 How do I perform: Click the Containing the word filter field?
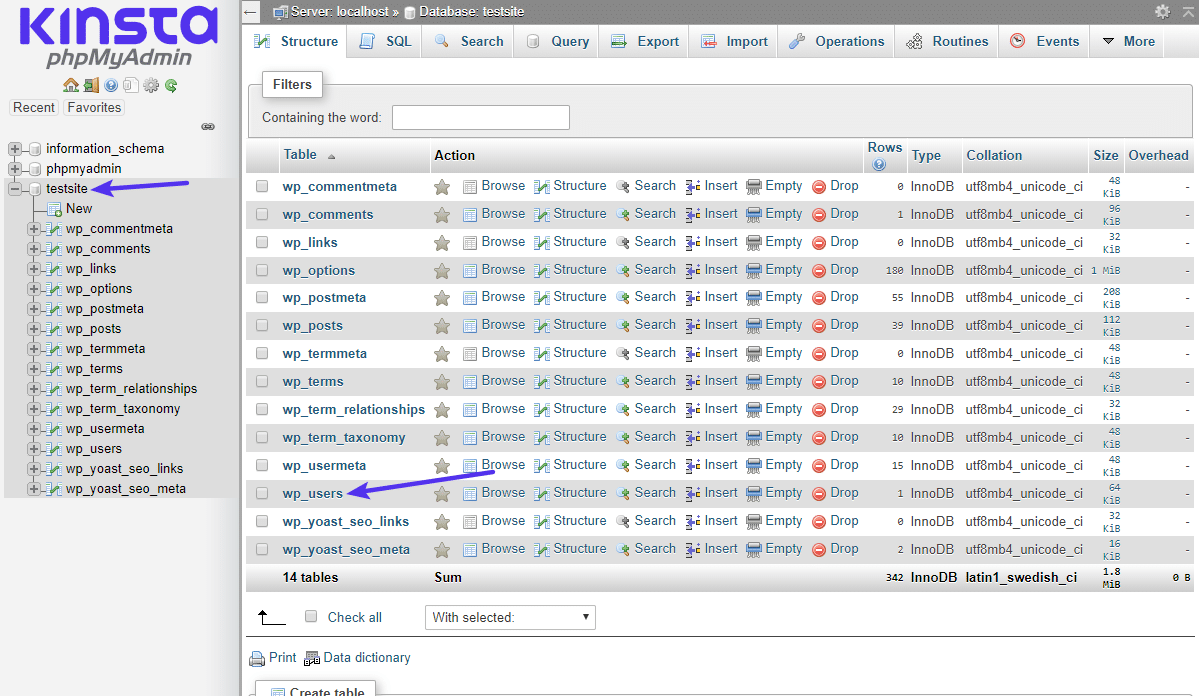(480, 117)
